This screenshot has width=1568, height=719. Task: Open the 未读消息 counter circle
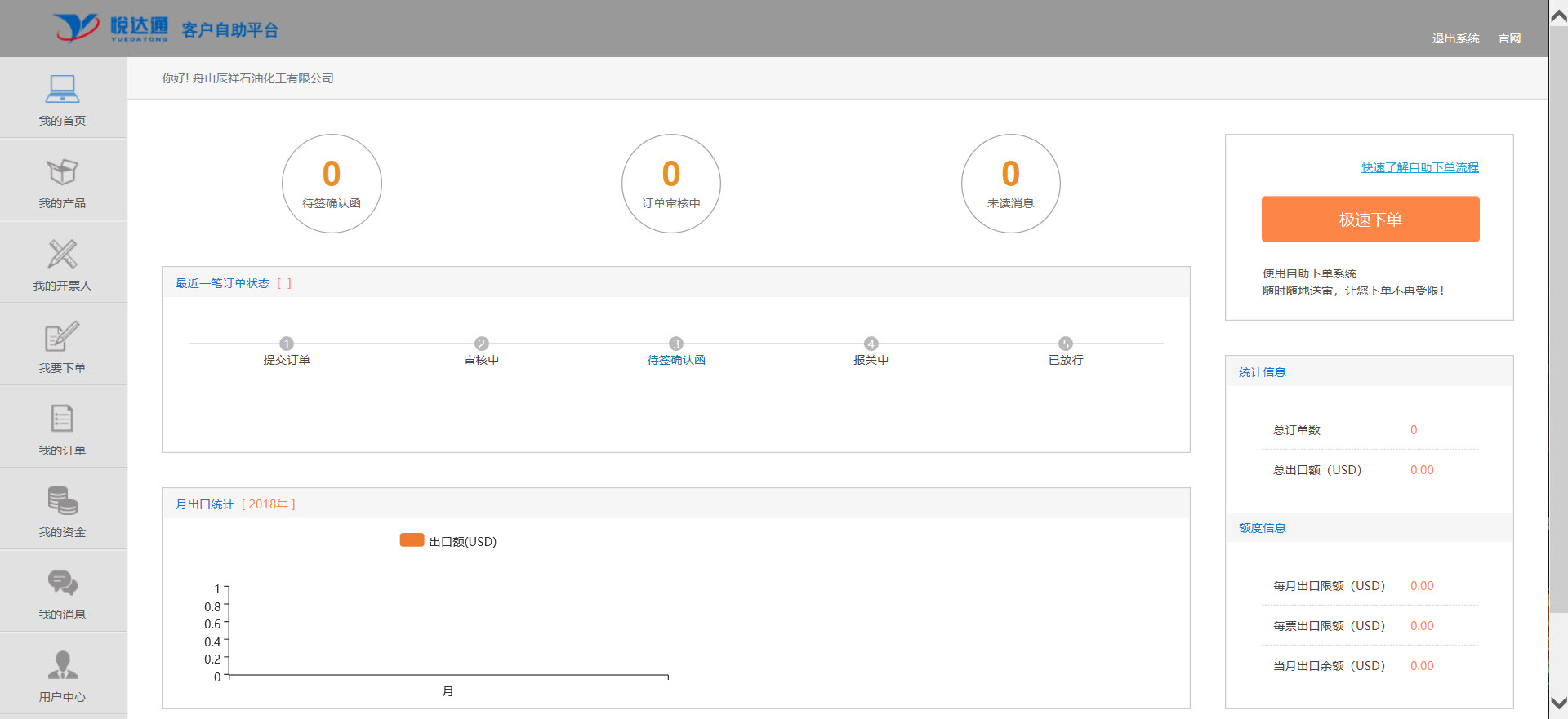coord(1011,184)
